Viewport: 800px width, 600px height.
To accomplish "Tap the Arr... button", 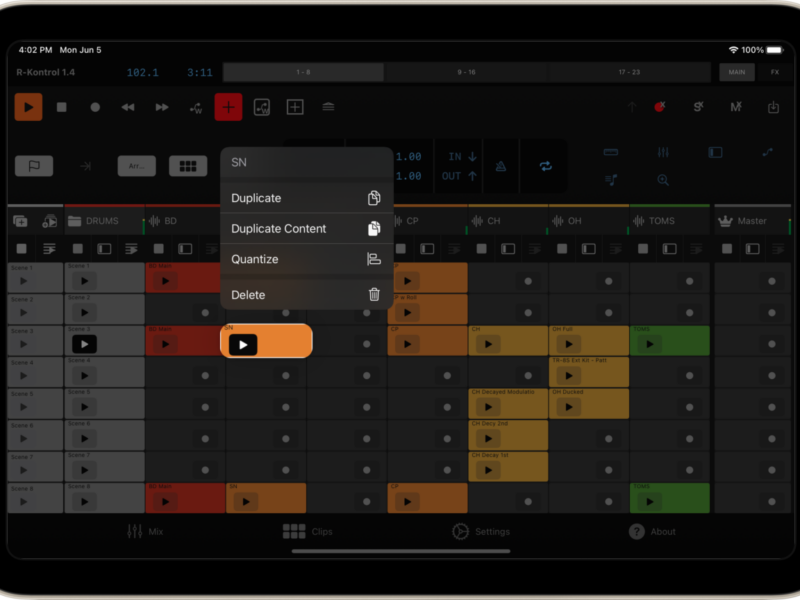I will 137,166.
